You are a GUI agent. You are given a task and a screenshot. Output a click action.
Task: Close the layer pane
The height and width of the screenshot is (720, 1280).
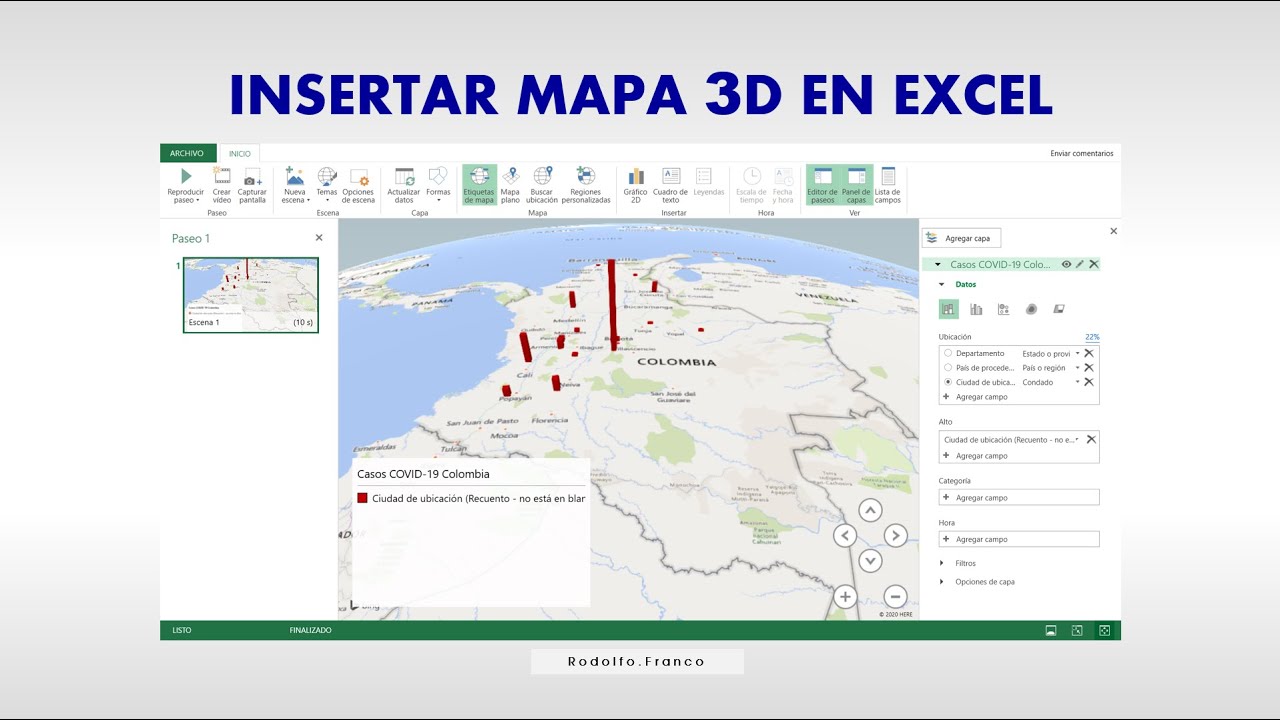[x=1114, y=231]
